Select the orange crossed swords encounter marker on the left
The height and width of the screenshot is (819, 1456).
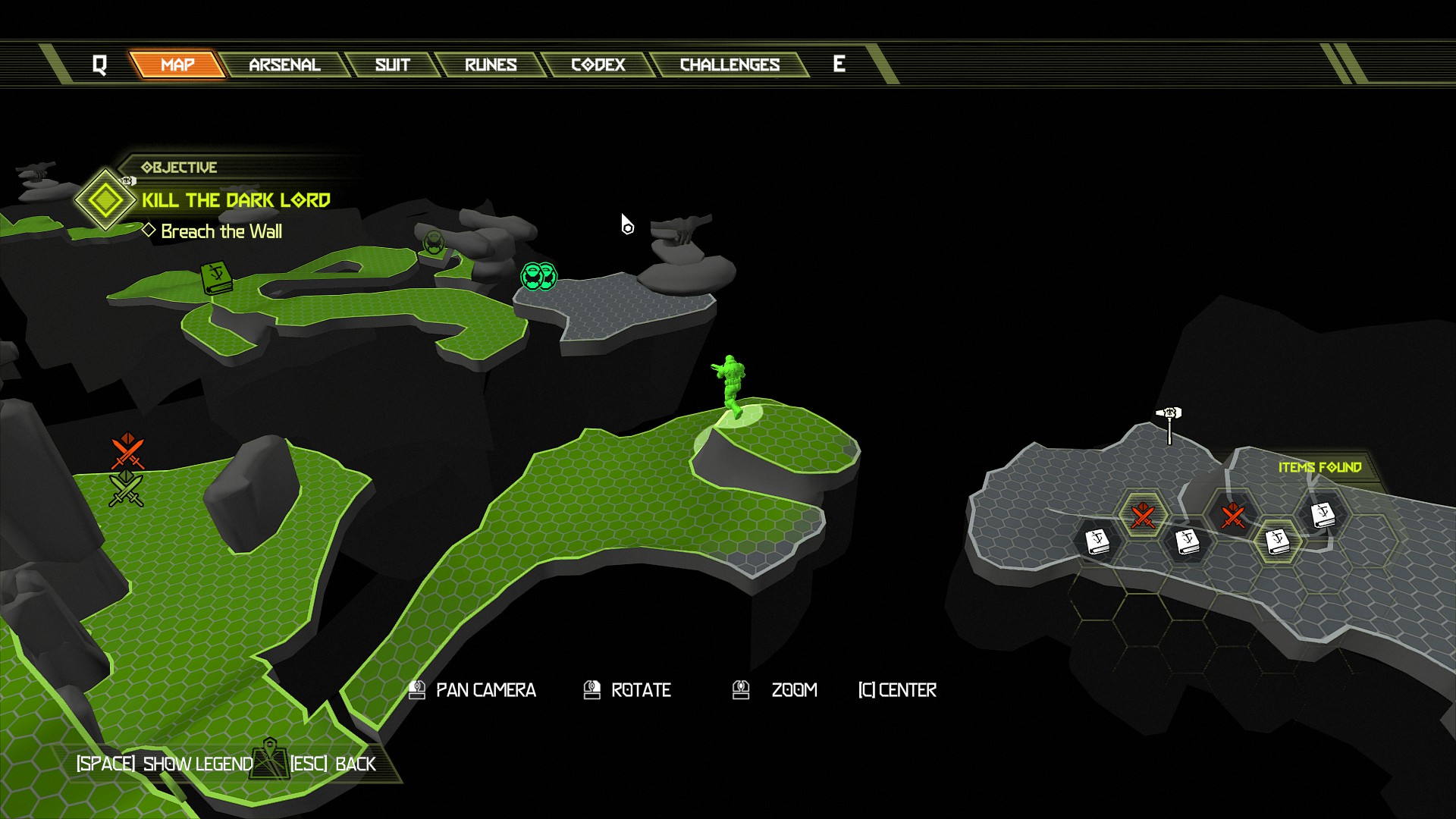coord(127,451)
